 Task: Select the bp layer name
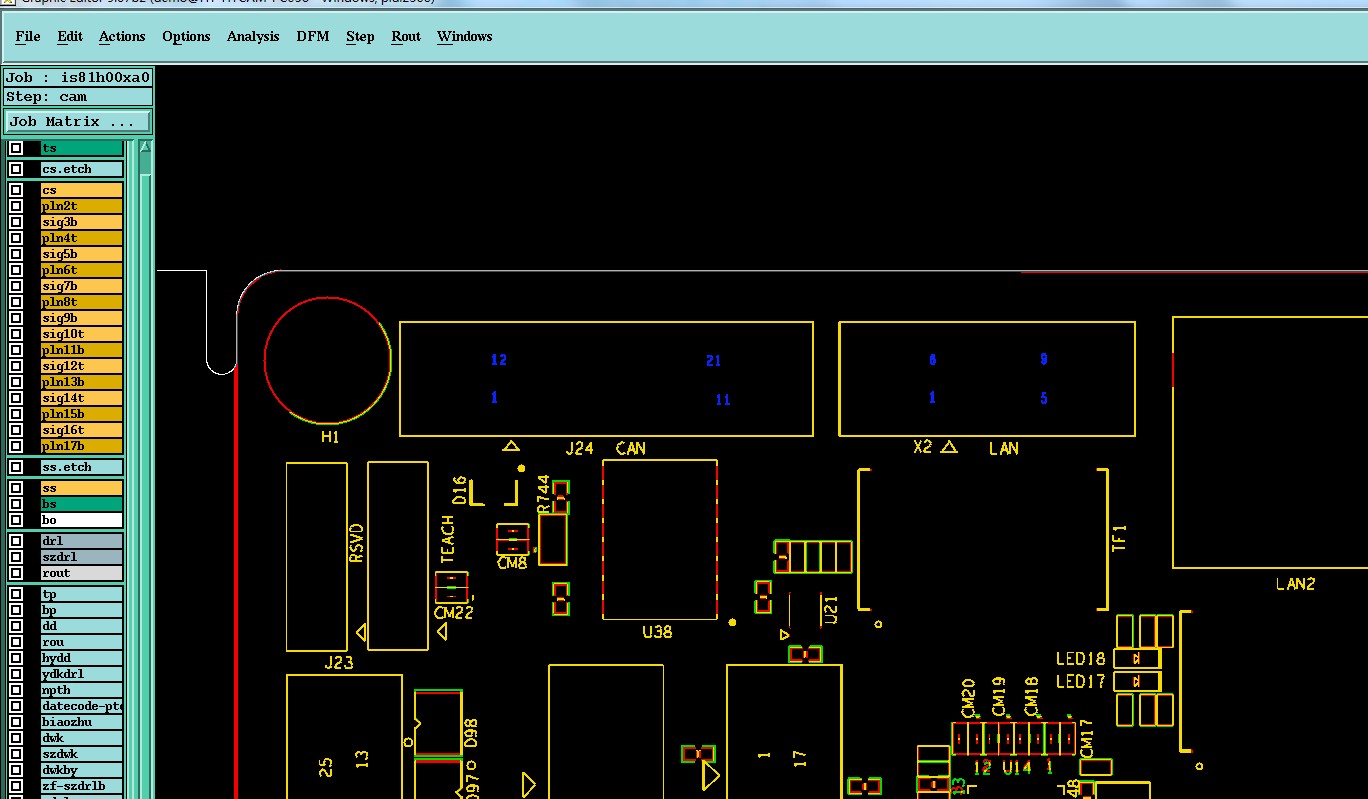coord(82,610)
